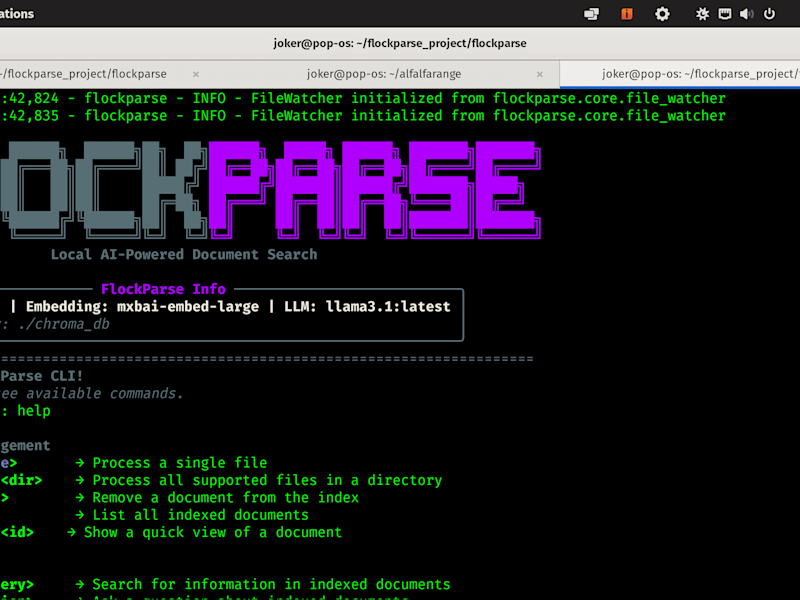
Task: Click the terminal window title bar text
Action: point(399,43)
